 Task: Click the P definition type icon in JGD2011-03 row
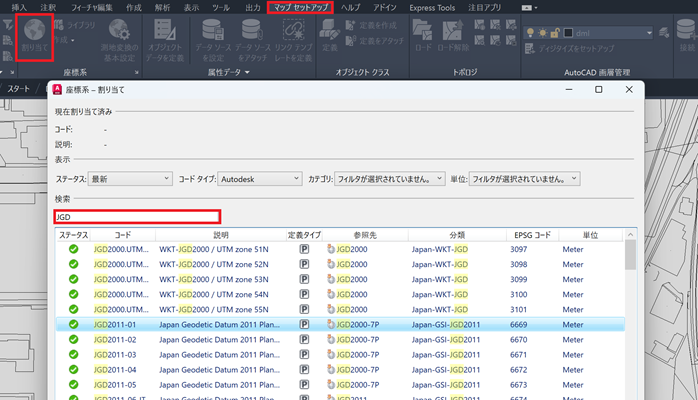[x=304, y=355]
